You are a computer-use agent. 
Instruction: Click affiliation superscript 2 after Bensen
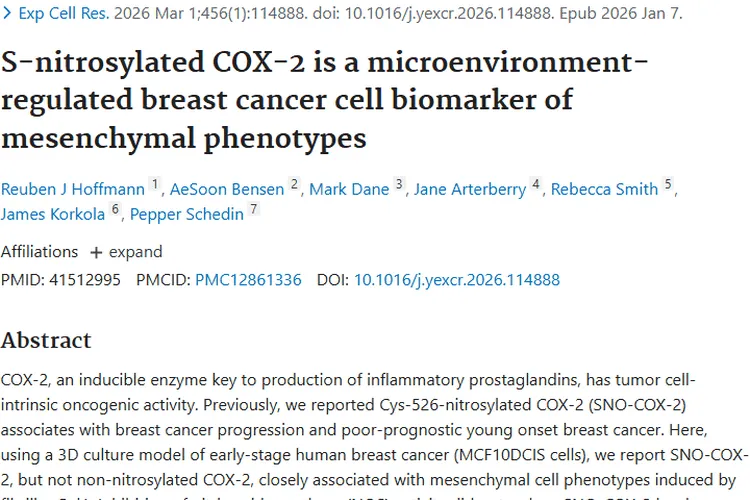click(295, 185)
